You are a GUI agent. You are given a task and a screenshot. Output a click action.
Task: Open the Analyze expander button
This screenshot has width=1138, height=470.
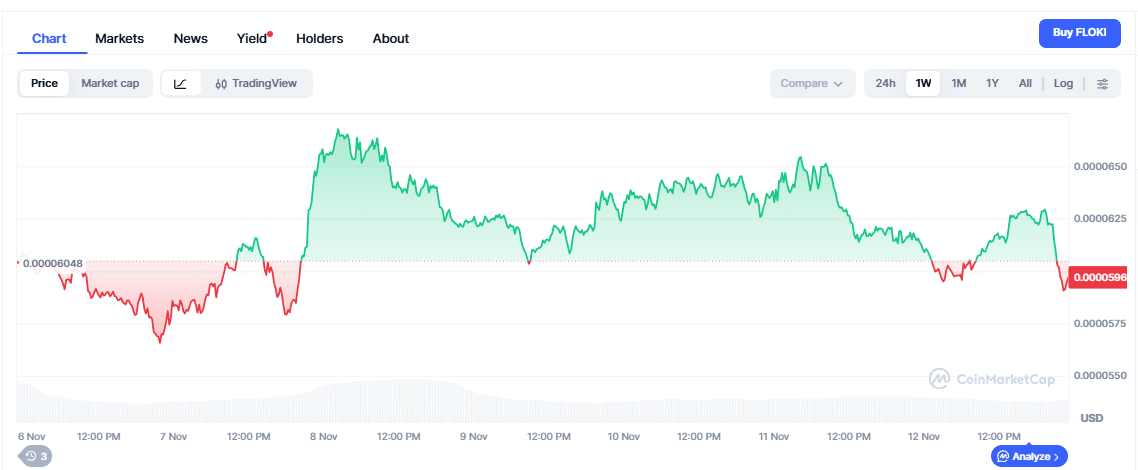coord(1029,456)
